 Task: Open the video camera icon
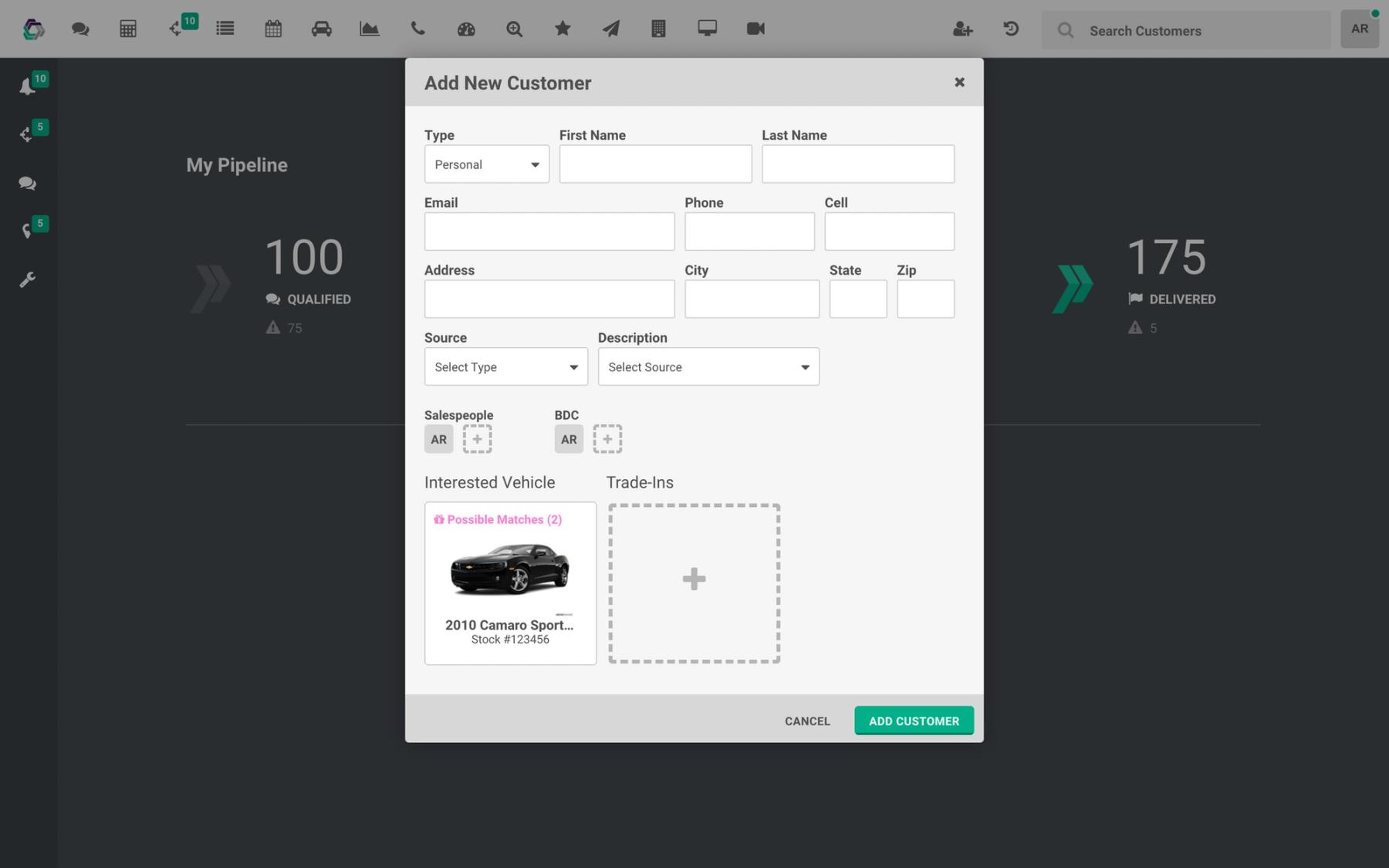click(755, 29)
